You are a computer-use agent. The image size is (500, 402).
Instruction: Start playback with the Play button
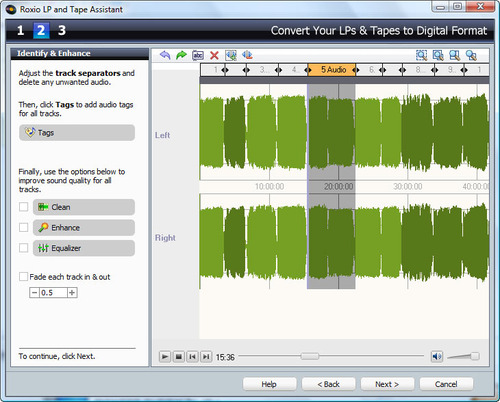click(165, 357)
